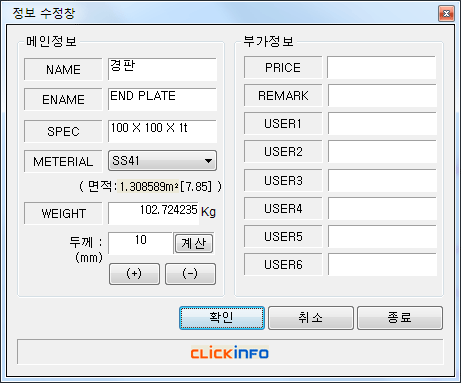Image resolution: width=461 pixels, height=383 pixels.
Task: Increase thickness with the (+) button
Action: tap(134, 274)
